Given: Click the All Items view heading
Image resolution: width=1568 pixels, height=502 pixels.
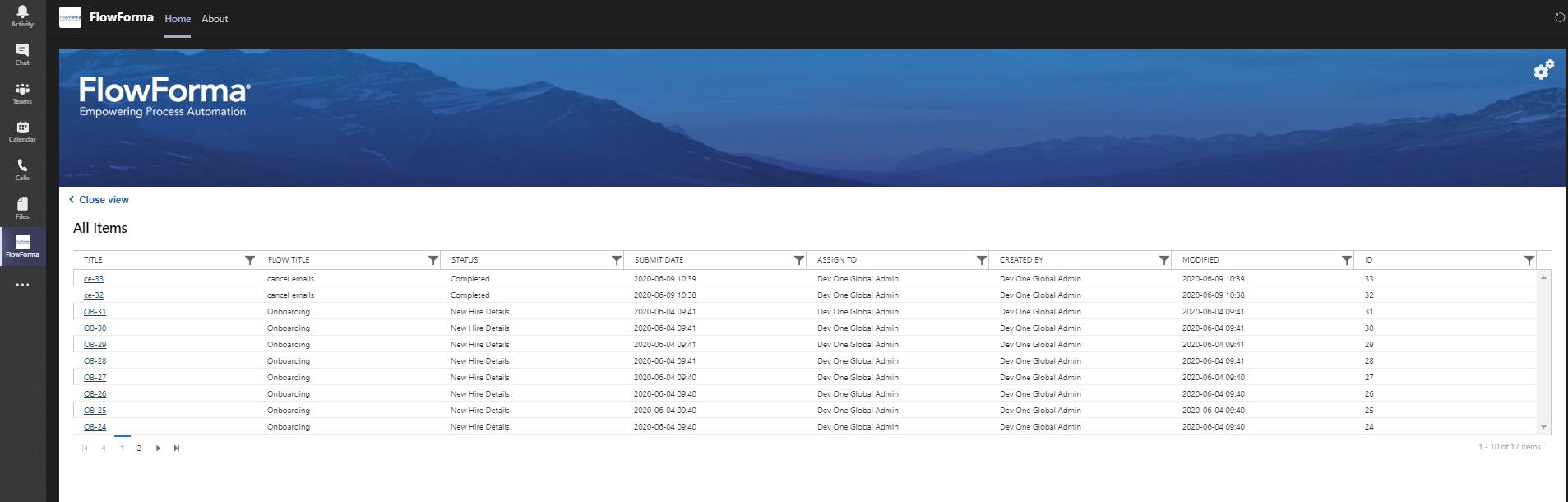Looking at the screenshot, I should [100, 229].
